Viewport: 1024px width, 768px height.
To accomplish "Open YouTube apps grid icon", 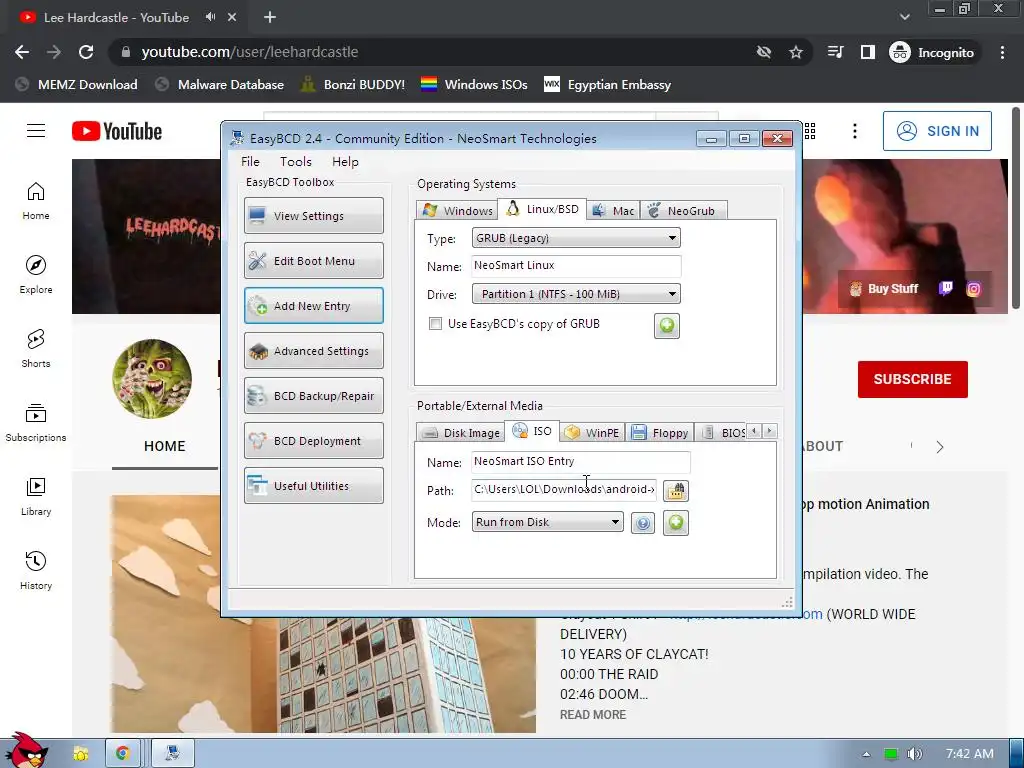I will (810, 131).
